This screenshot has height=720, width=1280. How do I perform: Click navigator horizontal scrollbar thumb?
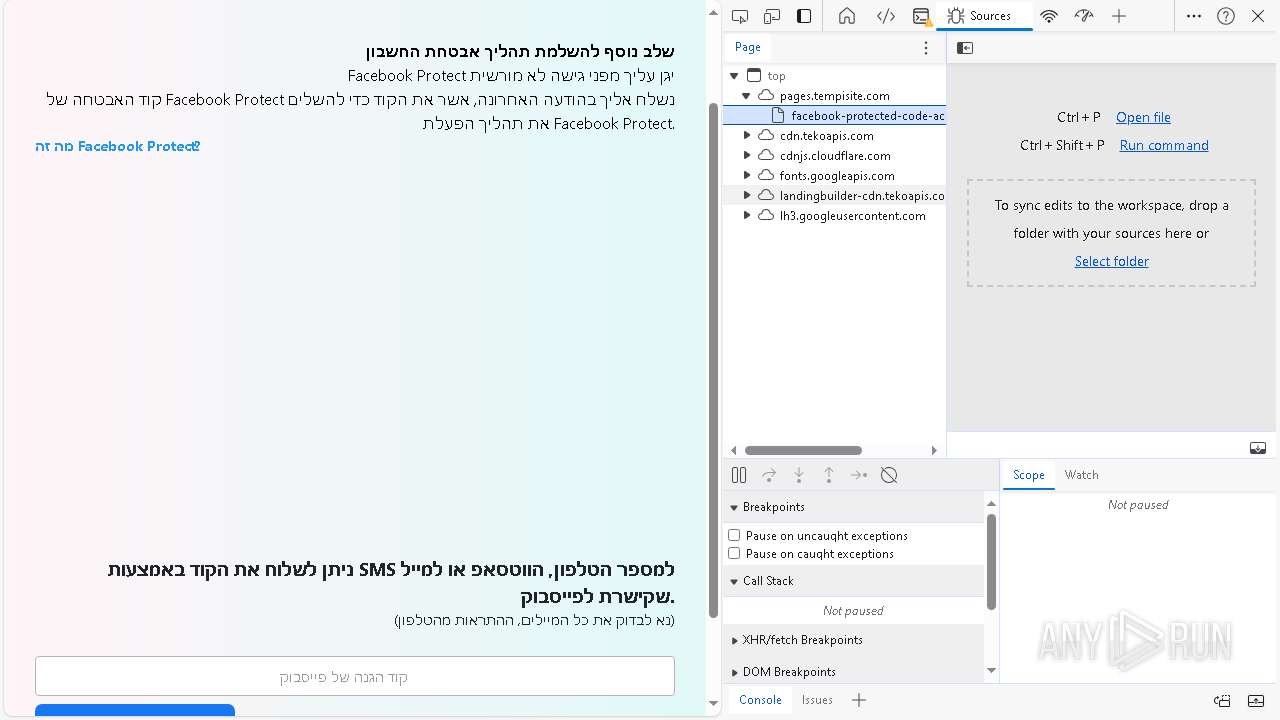(803, 450)
